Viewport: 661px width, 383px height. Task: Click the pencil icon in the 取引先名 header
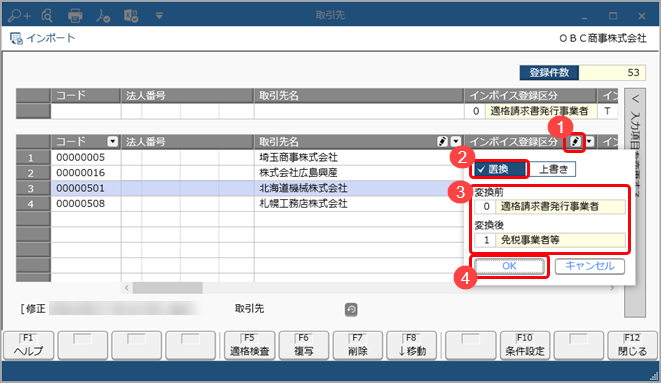pos(442,142)
